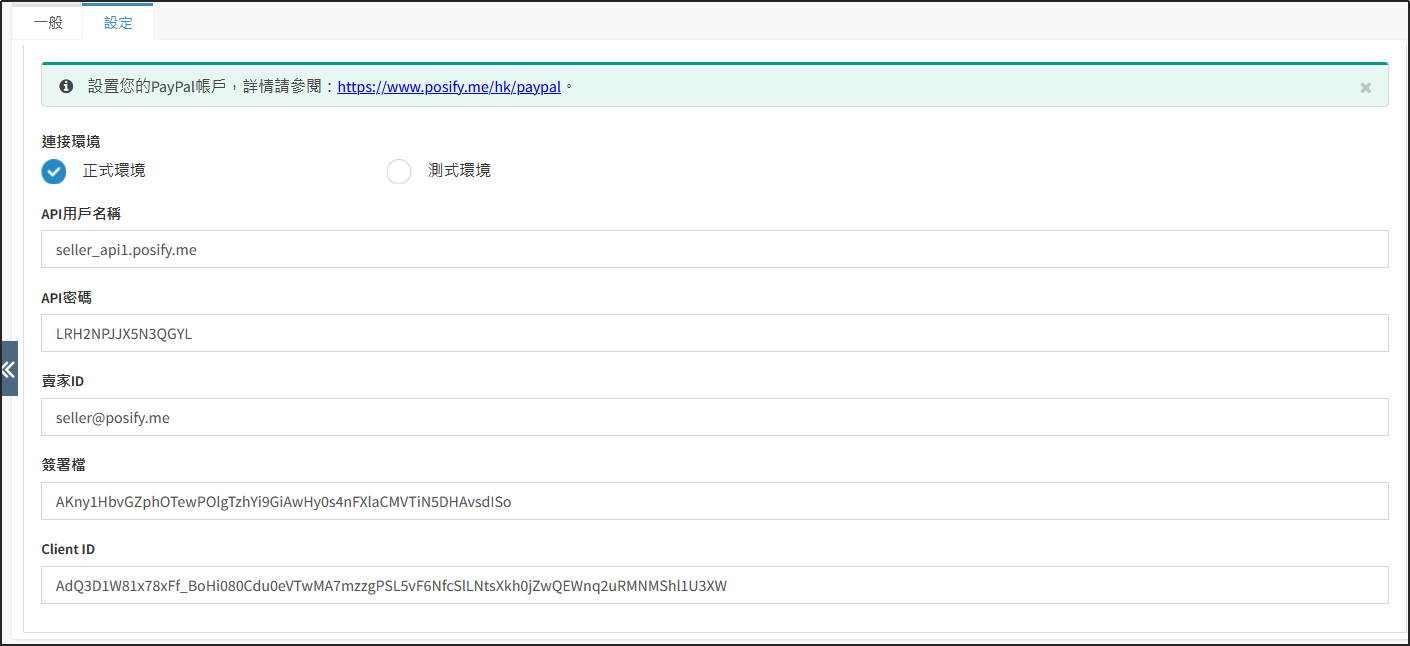Click the info icon in PayPal notice
Screen dimensions: 1410x646
[66, 87]
